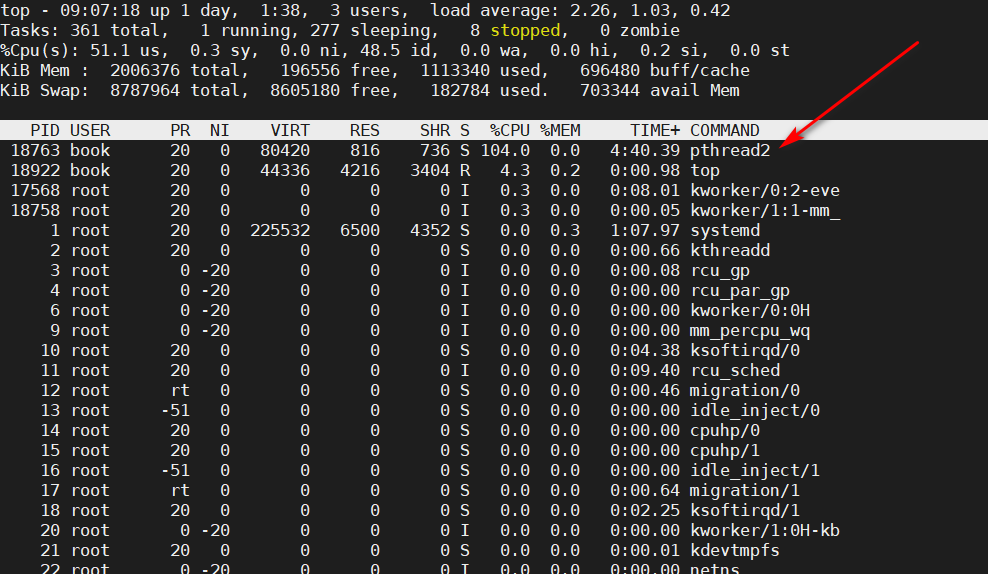
Task: Select the 4216 RES value for top
Action: coord(360,171)
